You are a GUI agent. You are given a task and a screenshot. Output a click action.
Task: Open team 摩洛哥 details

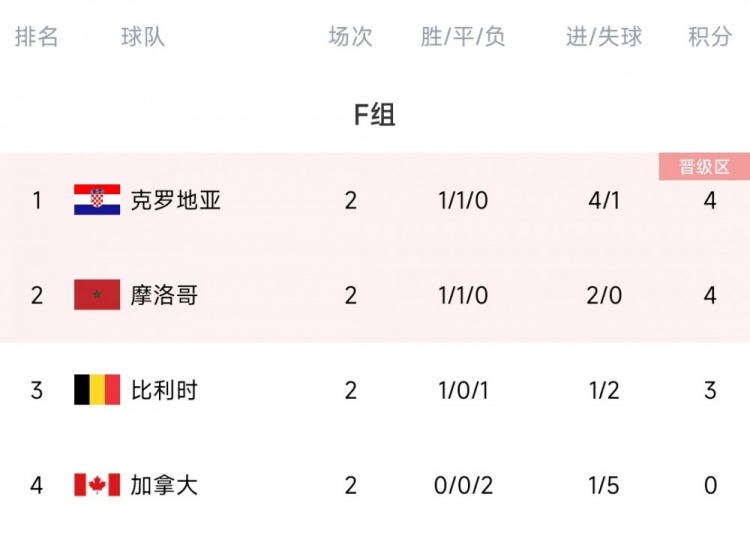(x=164, y=295)
